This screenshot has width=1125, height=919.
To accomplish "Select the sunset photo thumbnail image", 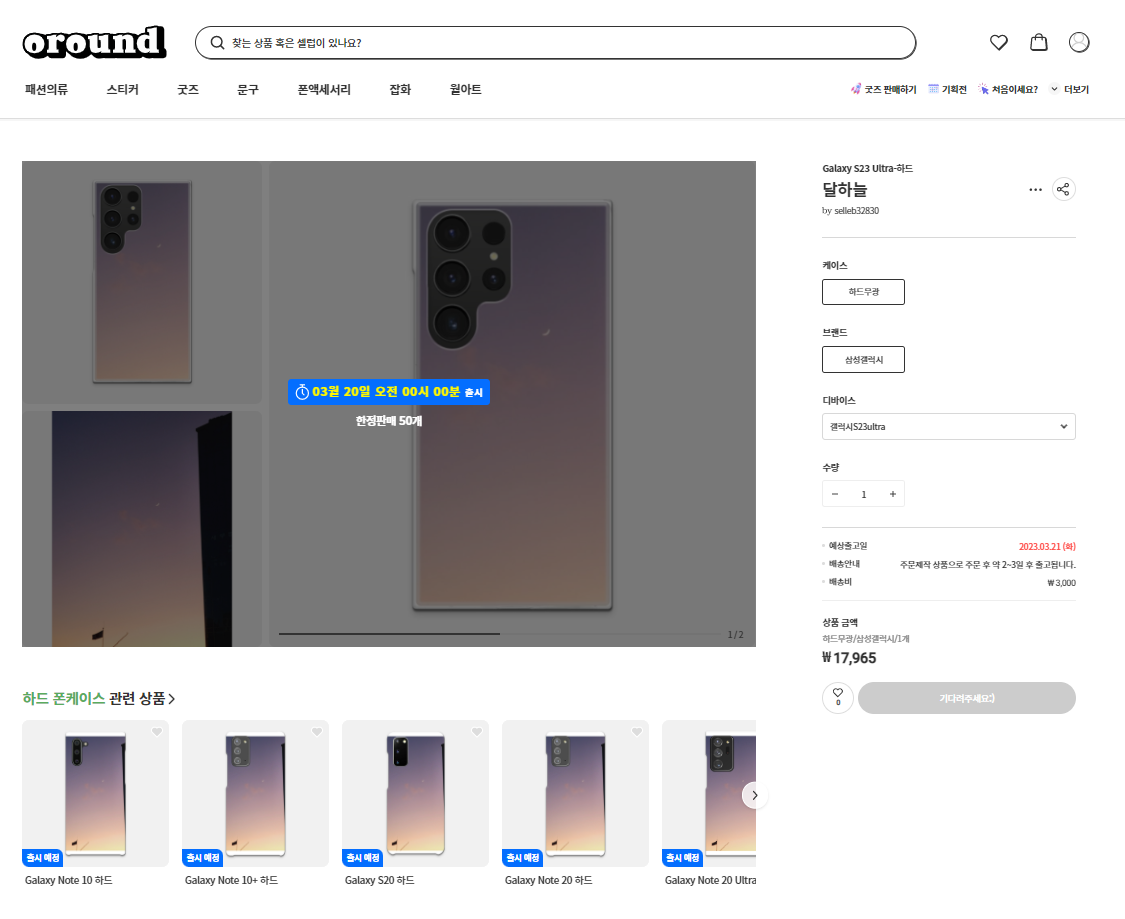I will [142, 529].
